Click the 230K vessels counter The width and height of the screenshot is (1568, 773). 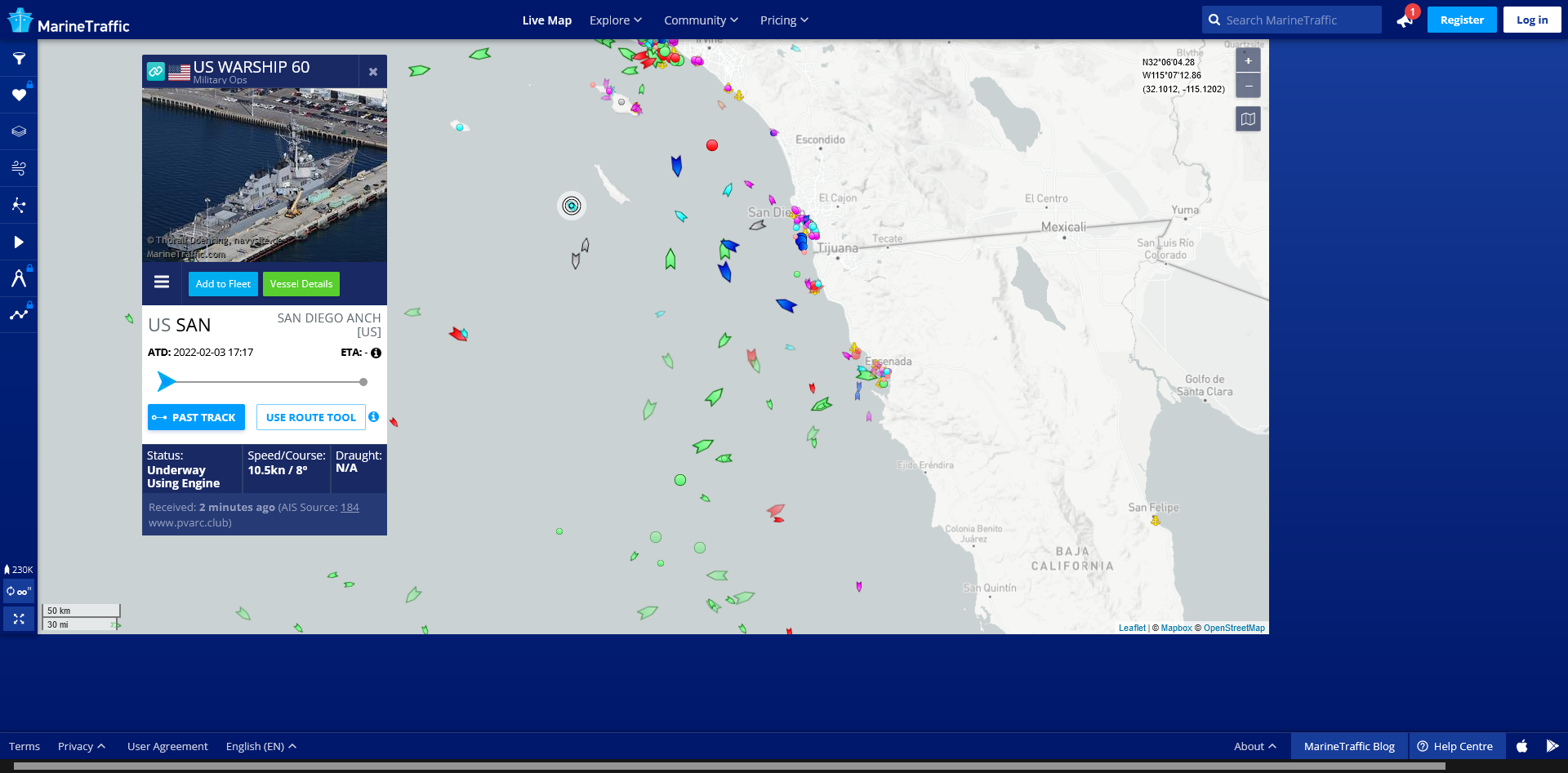(x=19, y=570)
